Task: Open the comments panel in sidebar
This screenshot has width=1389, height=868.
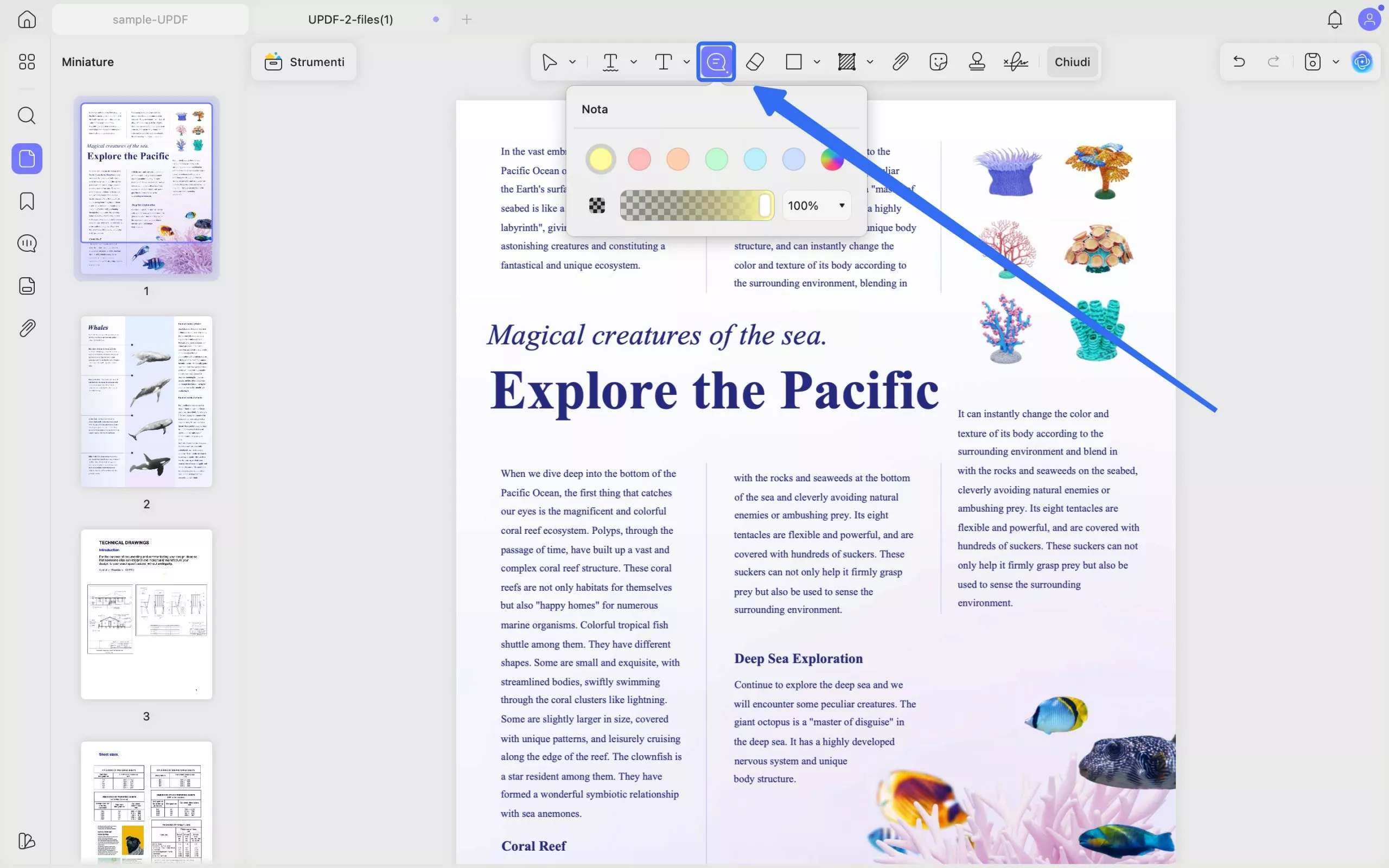Action: coord(27,244)
